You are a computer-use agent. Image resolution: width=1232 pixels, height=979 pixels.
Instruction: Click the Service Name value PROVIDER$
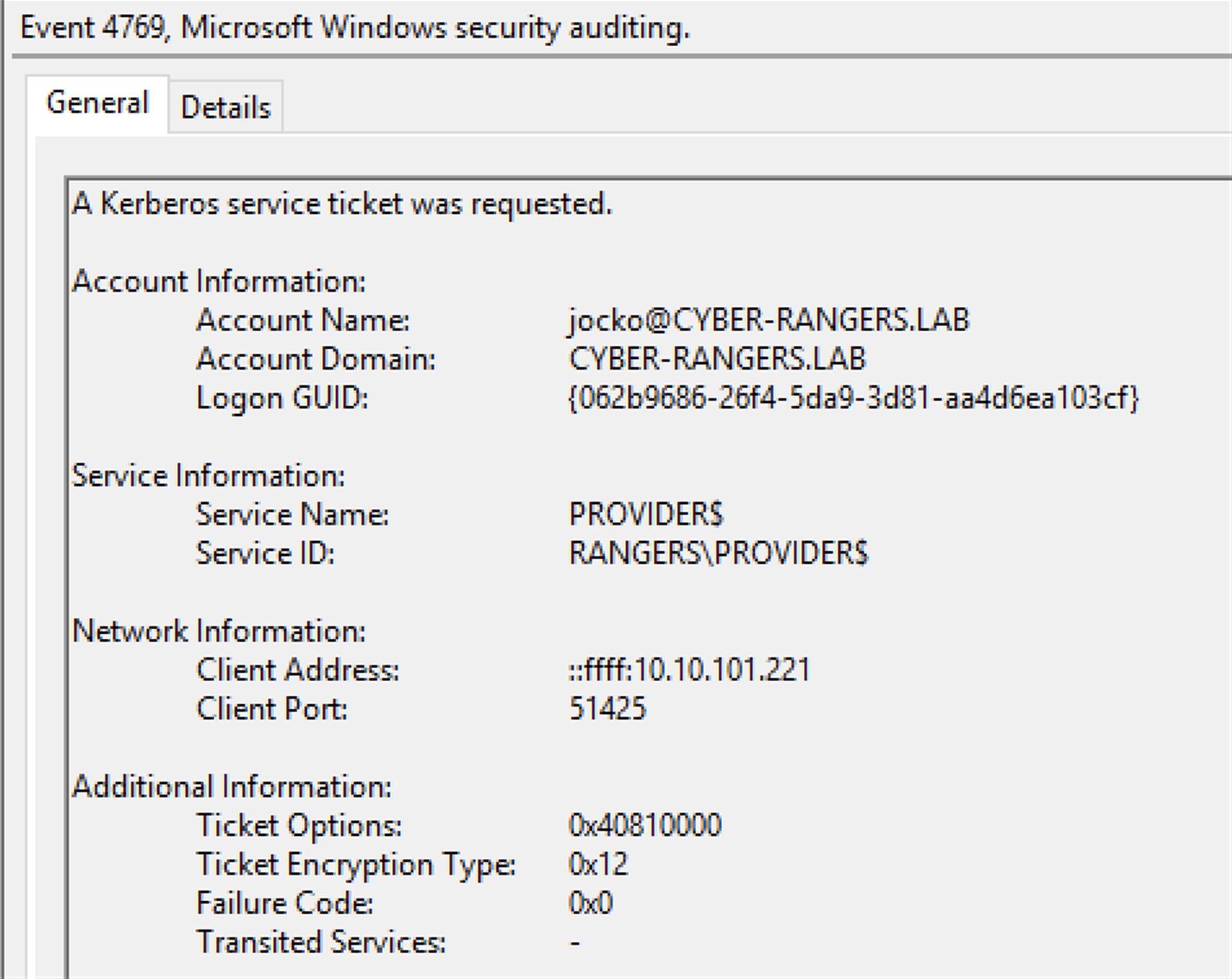[646, 514]
